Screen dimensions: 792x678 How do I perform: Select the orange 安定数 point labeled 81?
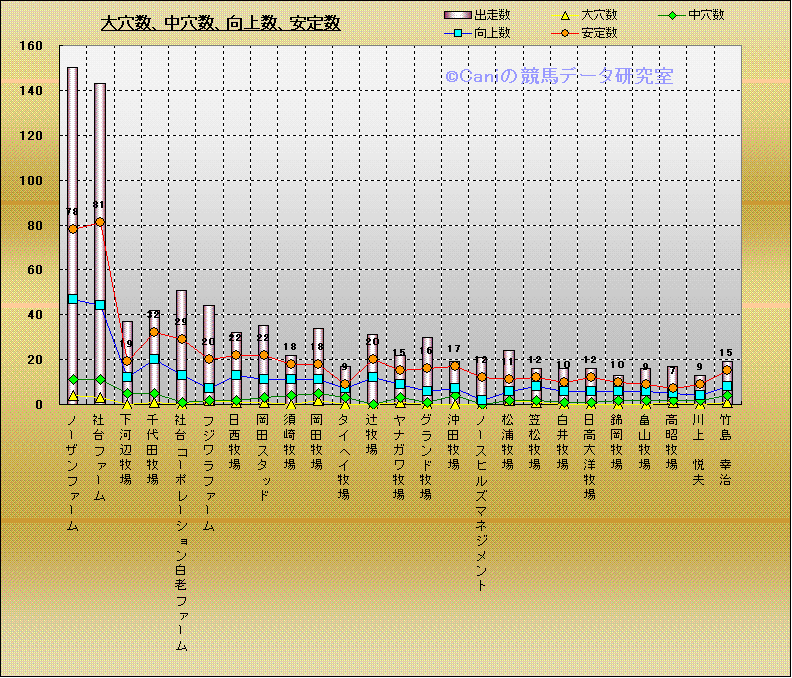point(100,222)
